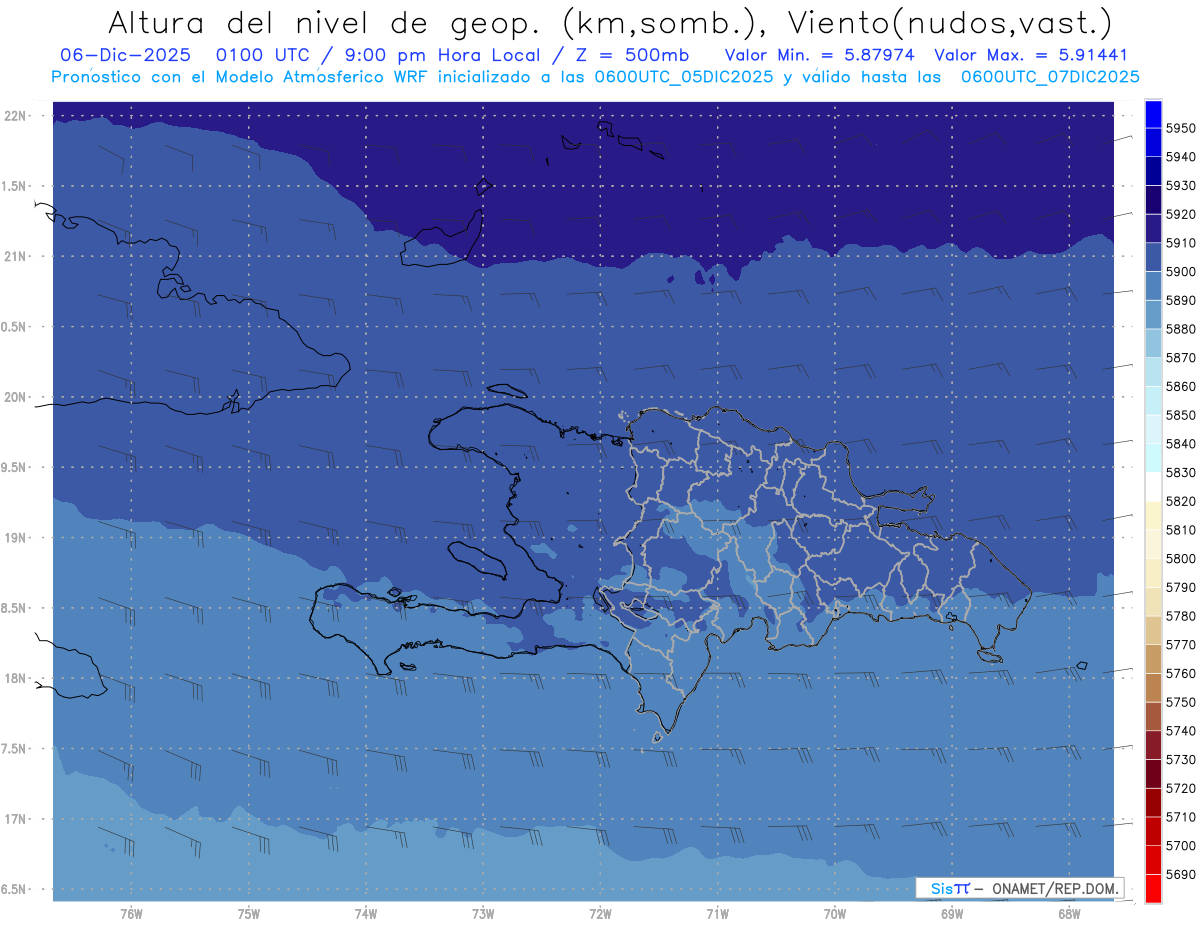The height and width of the screenshot is (927, 1200).
Task: Click the colorbar label 5900
Action: 1181,272
